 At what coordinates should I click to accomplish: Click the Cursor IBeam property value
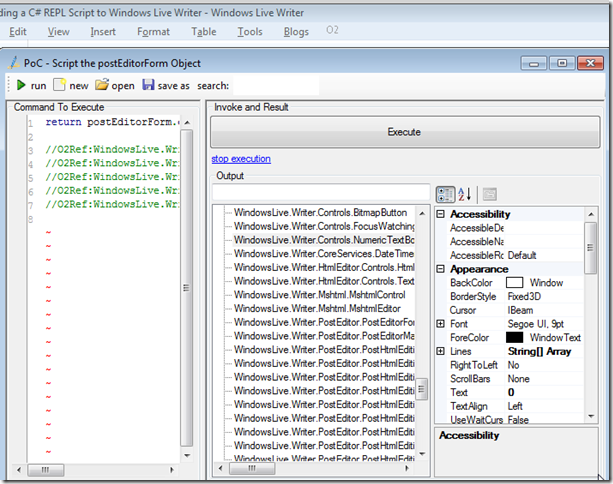click(x=545, y=310)
